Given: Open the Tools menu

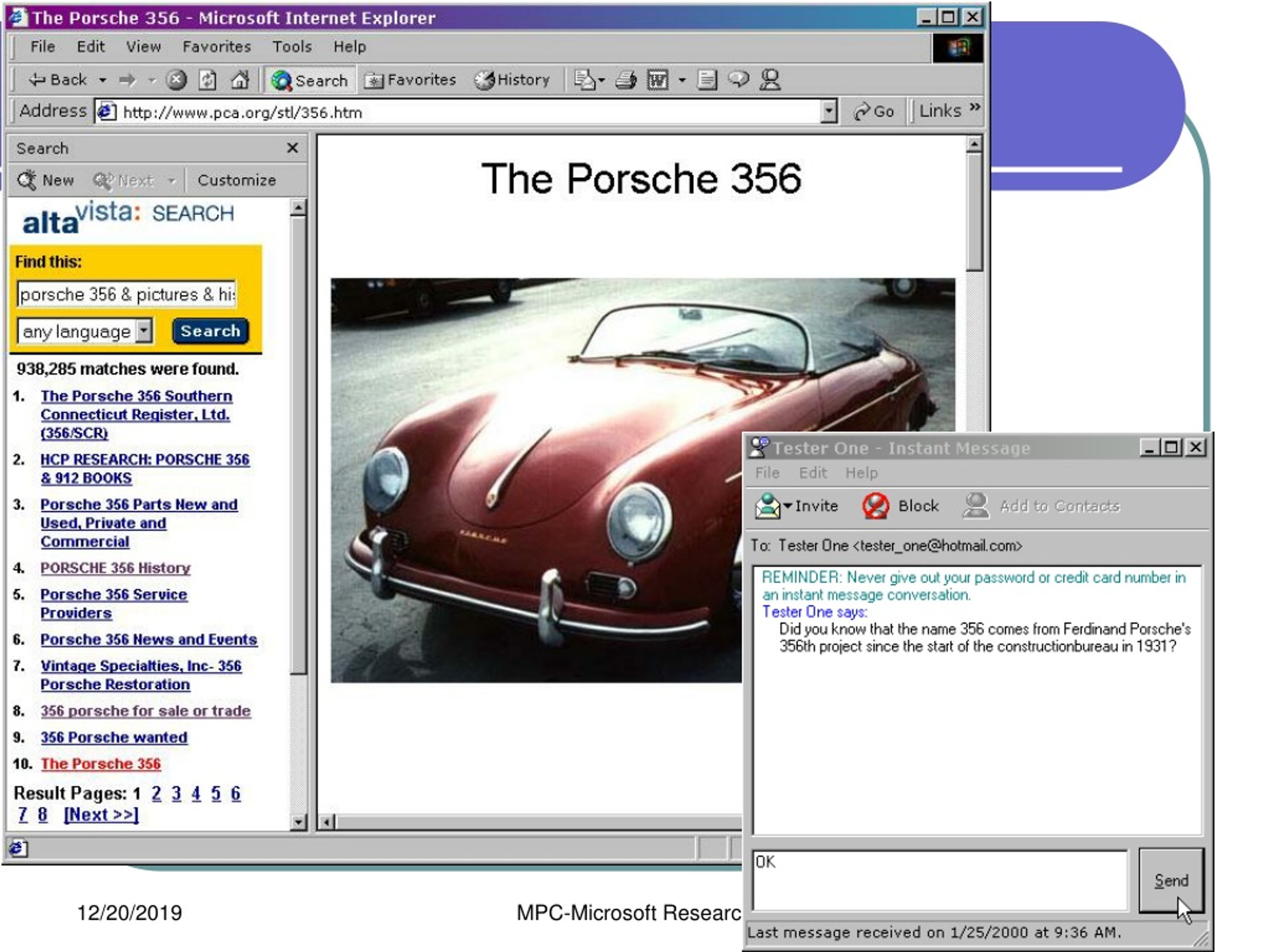Looking at the screenshot, I should (292, 47).
